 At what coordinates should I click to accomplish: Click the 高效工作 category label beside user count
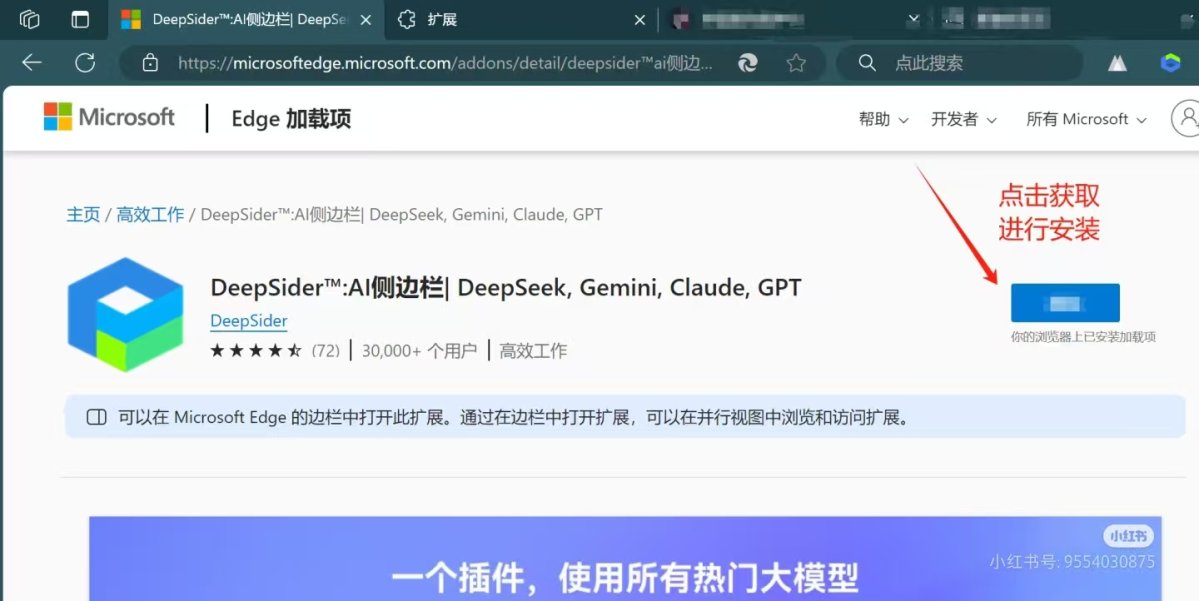(x=533, y=351)
